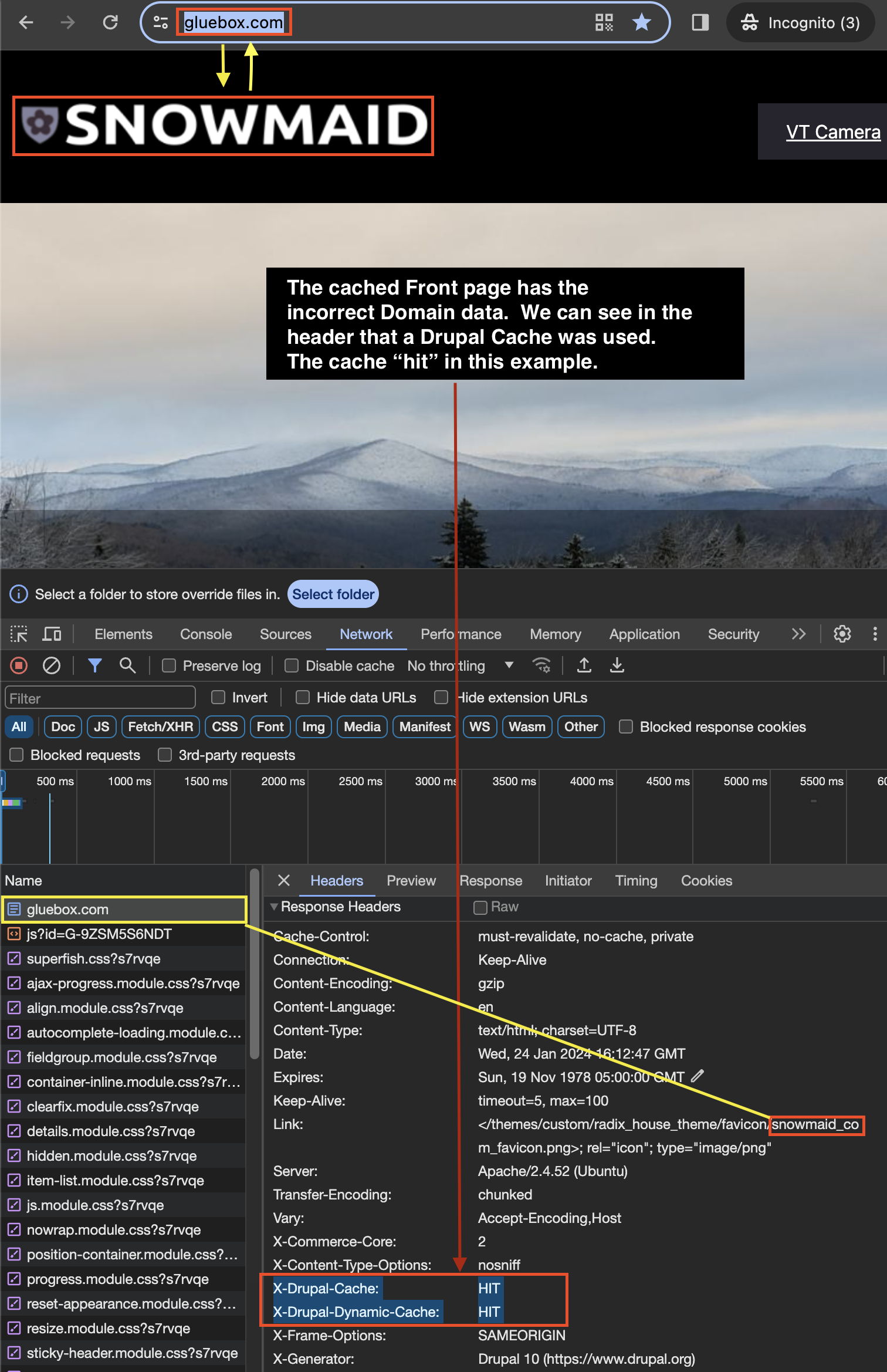
Task: Click the Import HAR upload icon
Action: point(584,665)
